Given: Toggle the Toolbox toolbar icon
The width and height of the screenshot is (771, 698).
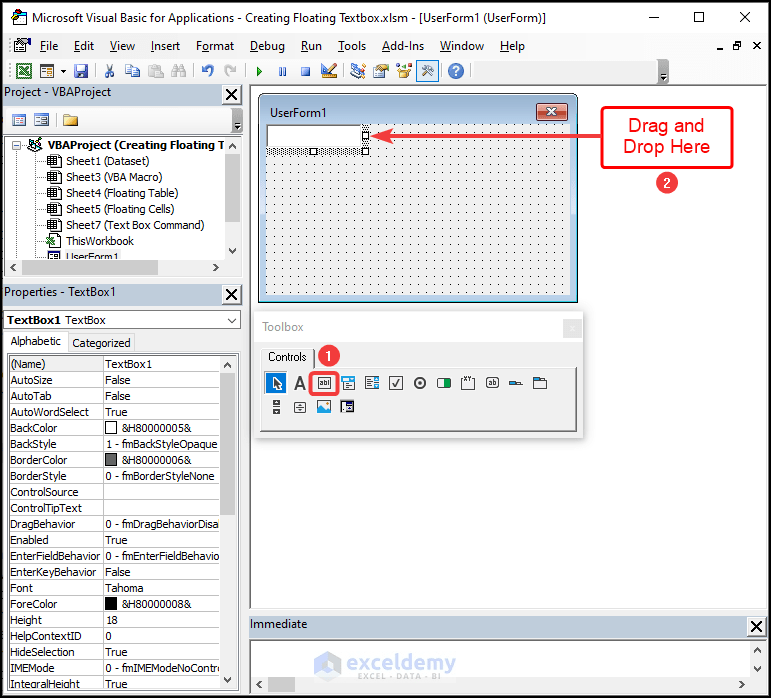Looking at the screenshot, I should click(x=427, y=71).
